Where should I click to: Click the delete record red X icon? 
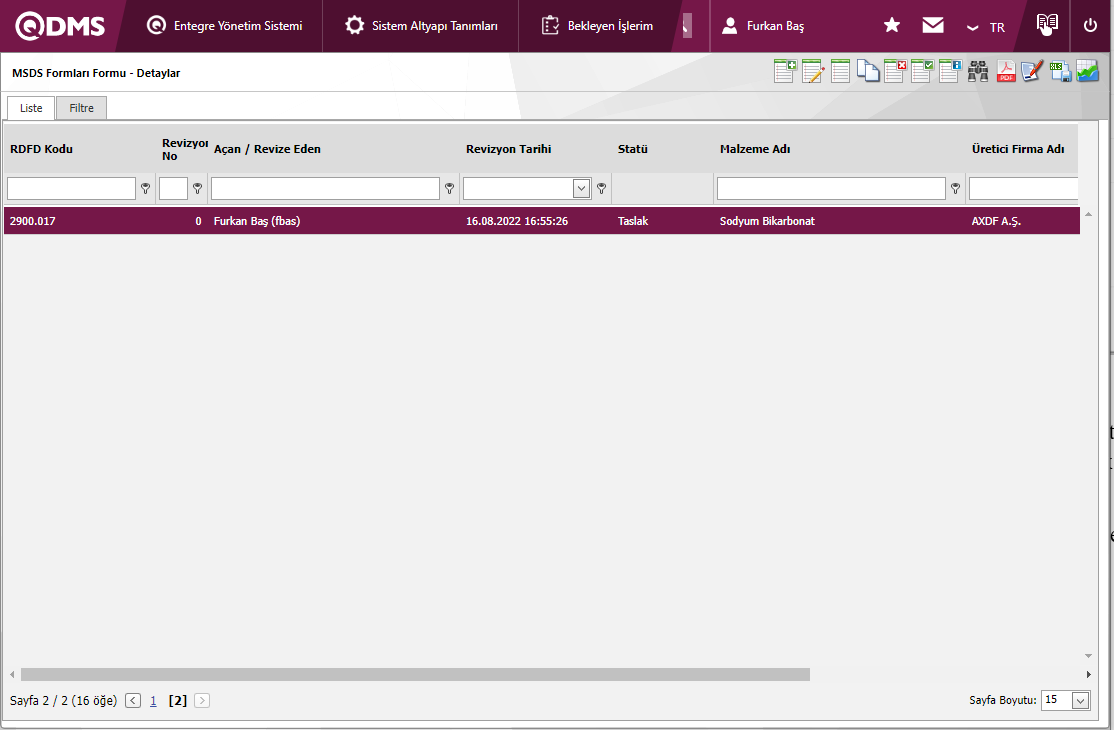(895, 71)
